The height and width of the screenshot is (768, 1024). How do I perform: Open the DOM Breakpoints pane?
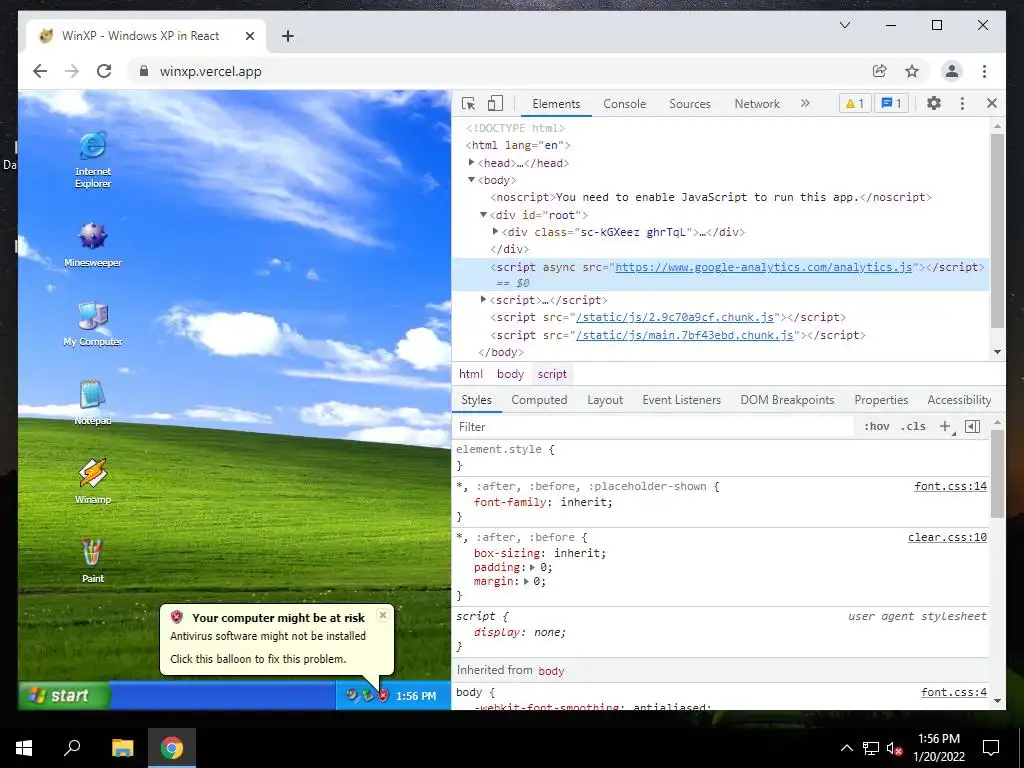pyautogui.click(x=787, y=400)
